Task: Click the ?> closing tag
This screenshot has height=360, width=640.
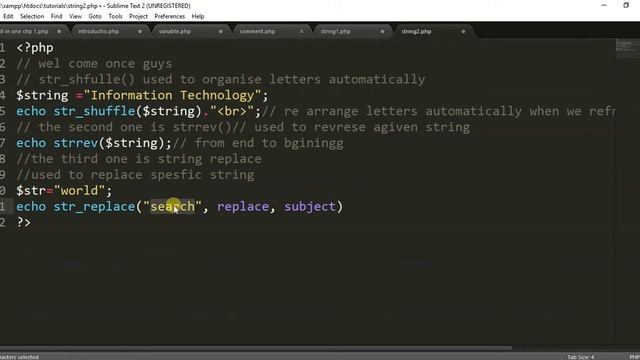Action: (x=24, y=222)
